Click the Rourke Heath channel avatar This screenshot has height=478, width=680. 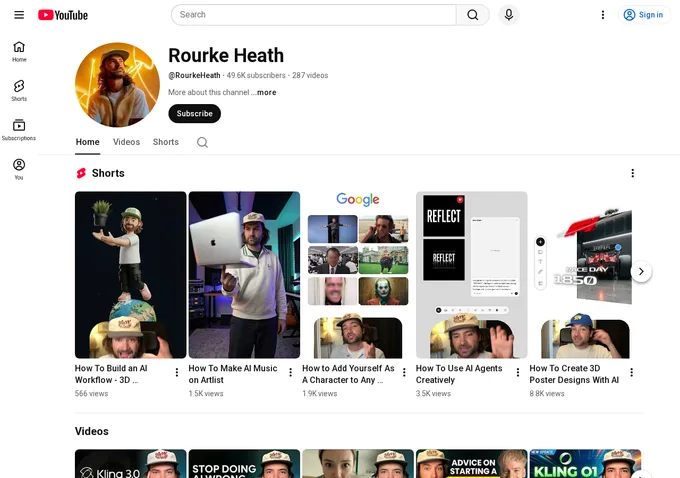[117, 85]
